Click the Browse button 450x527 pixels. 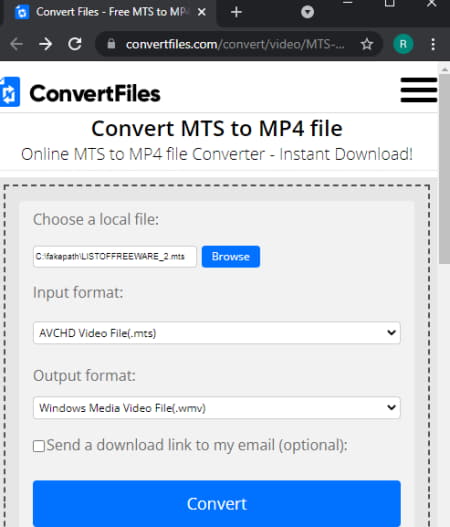[x=231, y=257]
